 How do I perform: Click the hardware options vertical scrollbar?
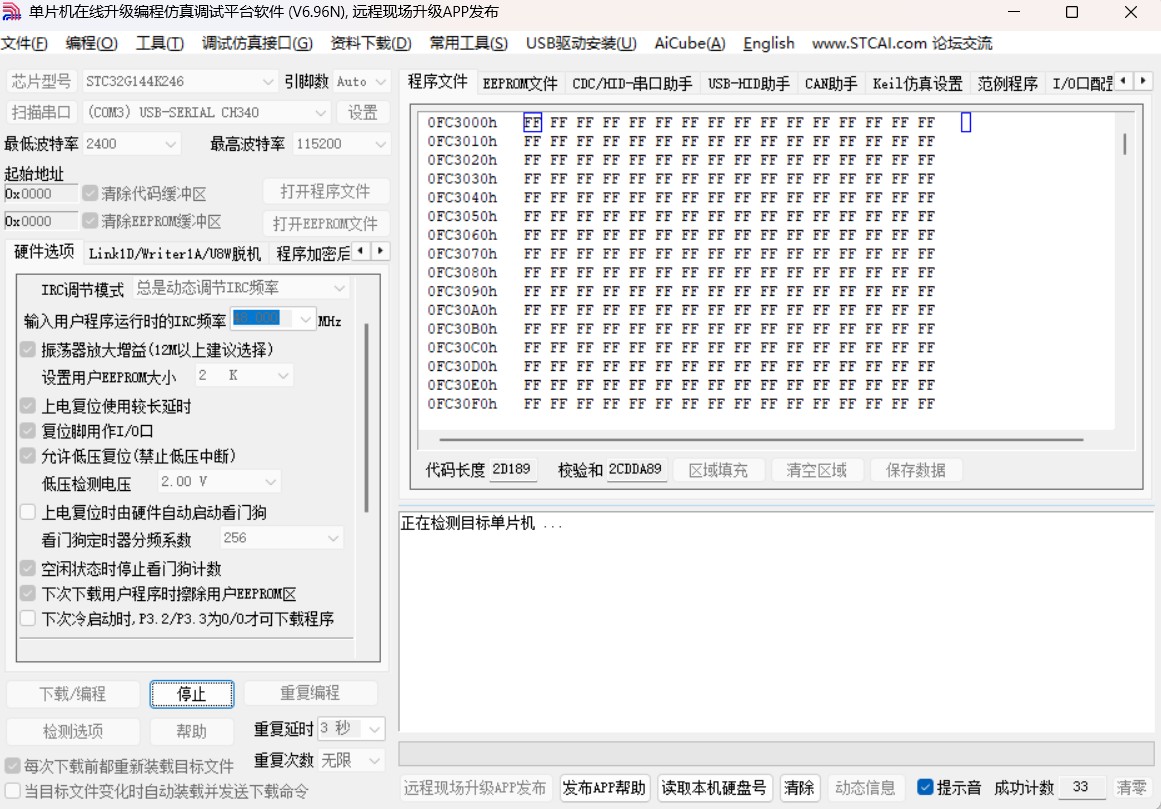click(366, 417)
